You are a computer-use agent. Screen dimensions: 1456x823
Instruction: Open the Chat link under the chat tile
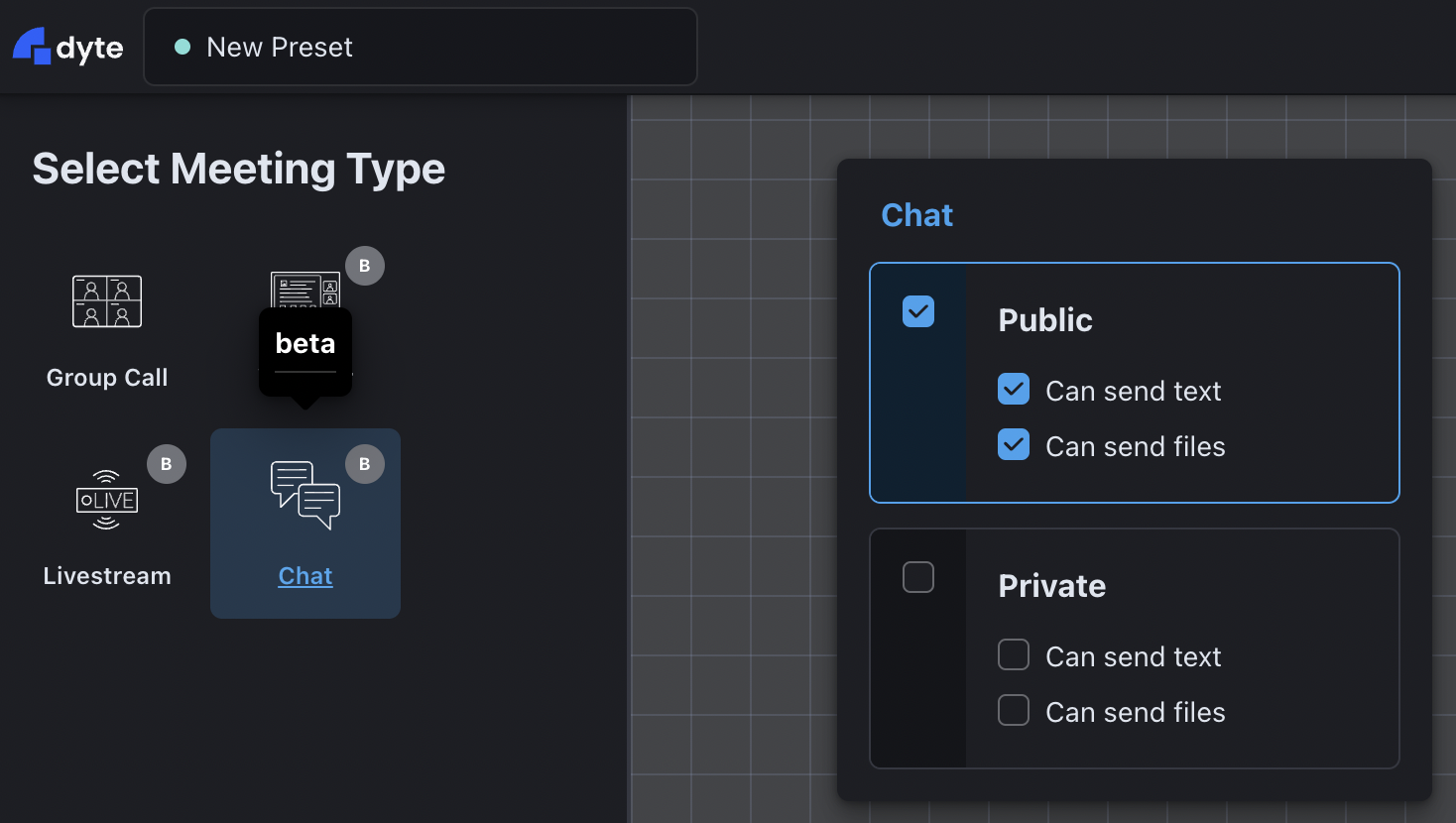[304, 575]
